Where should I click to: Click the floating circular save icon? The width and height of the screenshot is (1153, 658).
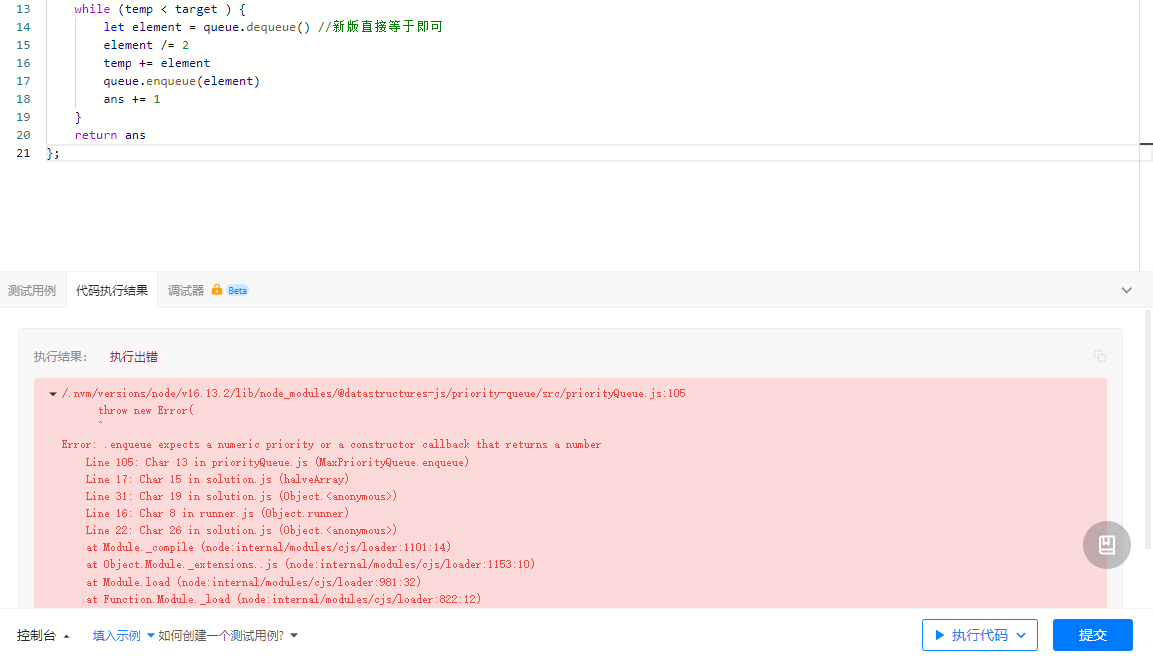[1106, 545]
